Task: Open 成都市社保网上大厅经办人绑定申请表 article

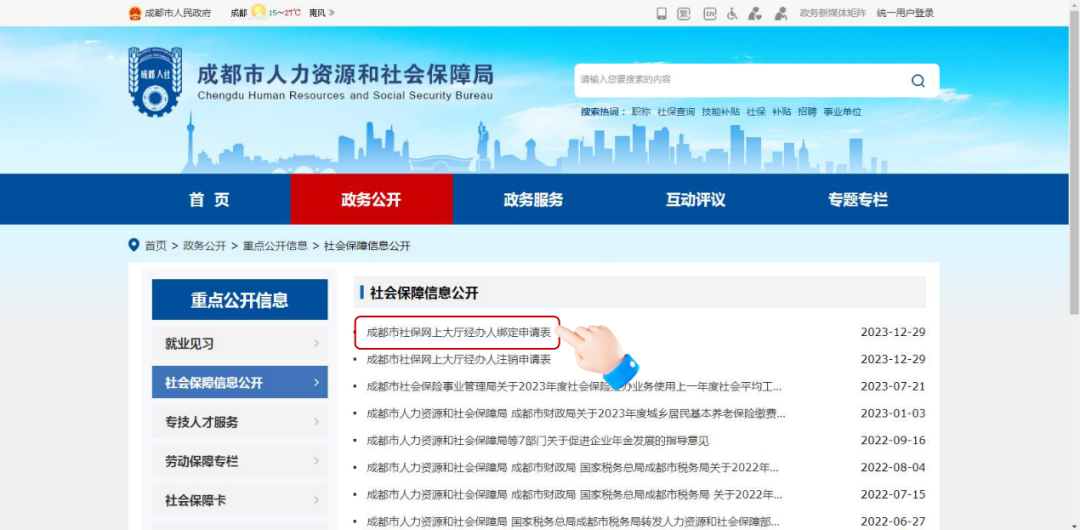Action: [x=459, y=332]
